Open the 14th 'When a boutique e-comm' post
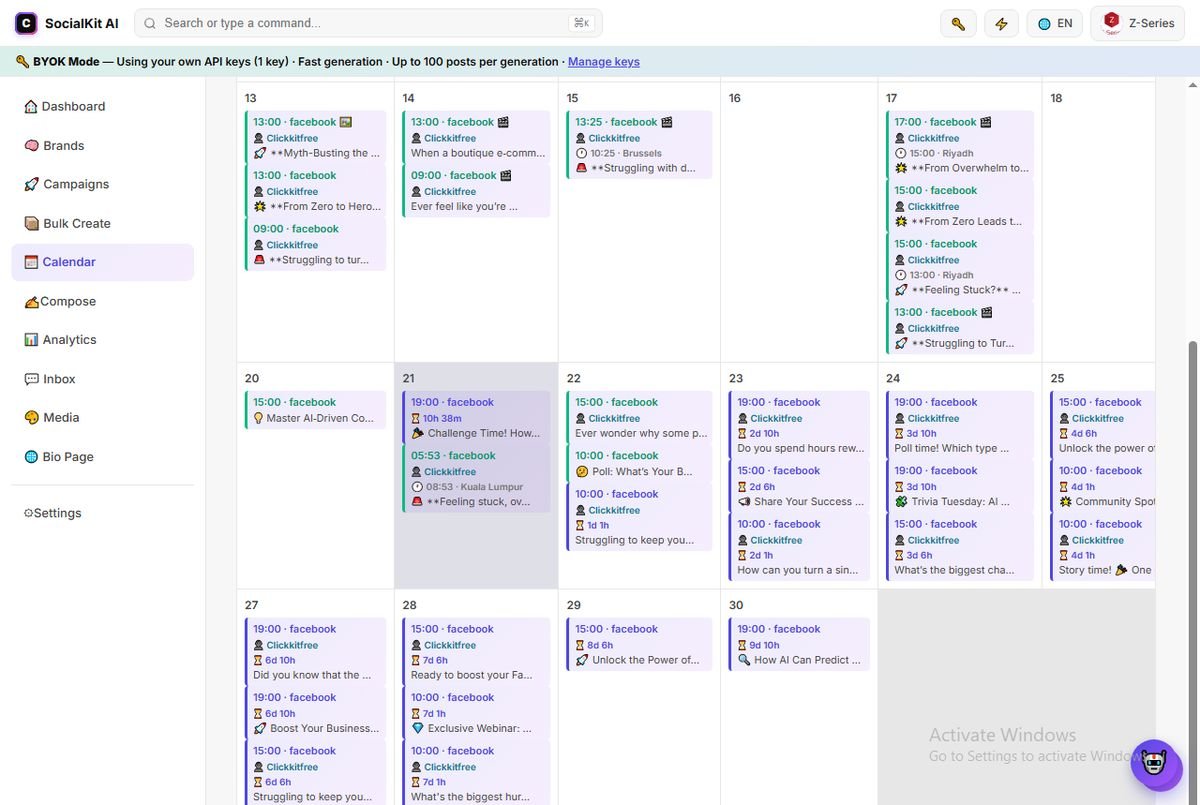The image size is (1200, 805). (x=477, y=137)
